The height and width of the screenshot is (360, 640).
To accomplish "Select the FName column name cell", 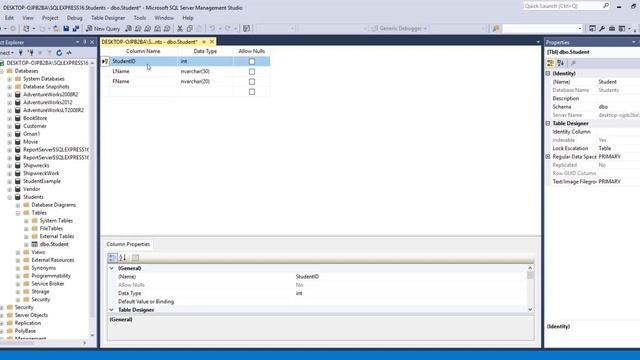I will [143, 82].
